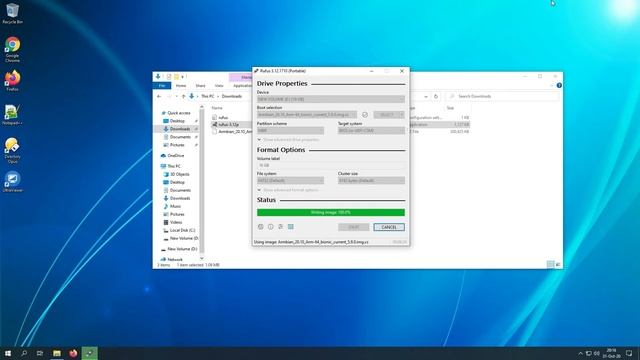Switch Explorer to details view
The height and width of the screenshot is (360, 640).
tap(550, 264)
